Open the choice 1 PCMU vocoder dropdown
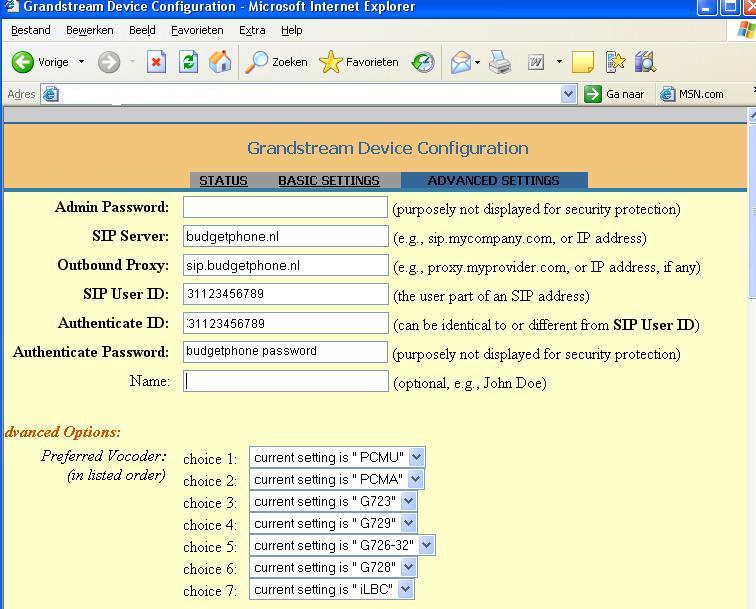The height and width of the screenshot is (609, 756). [x=337, y=457]
